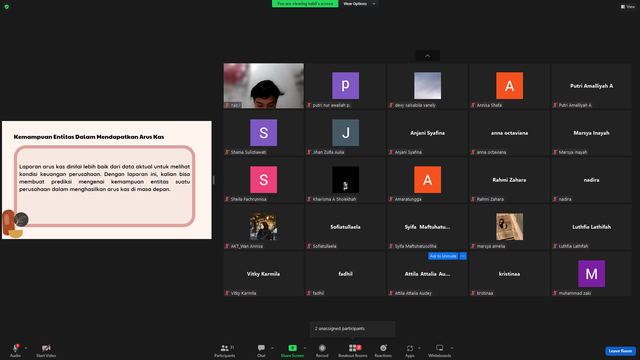The width and height of the screenshot is (640, 360).
Task: Select Sheila Fachrunnisa tile
Action: coord(264,180)
